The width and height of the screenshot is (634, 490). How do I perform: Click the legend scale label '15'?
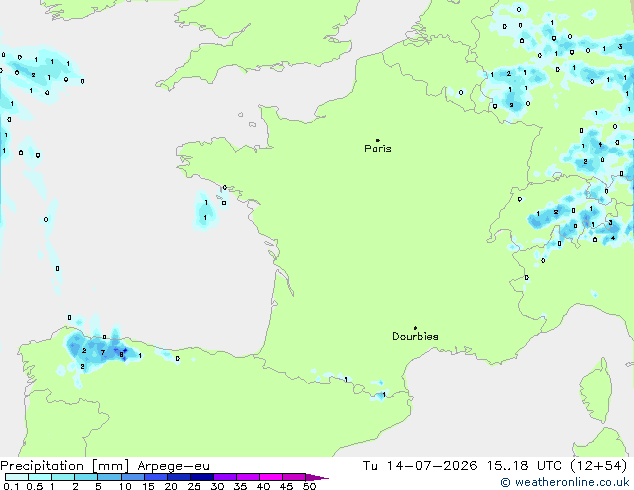[x=148, y=486]
